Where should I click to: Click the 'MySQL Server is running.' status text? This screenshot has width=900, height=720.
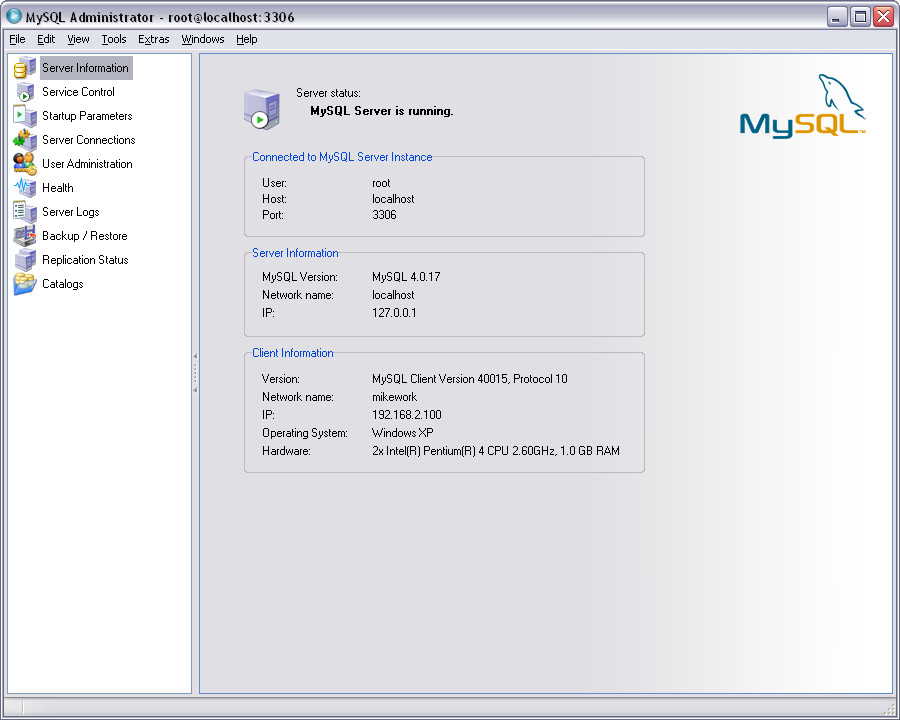click(x=382, y=111)
